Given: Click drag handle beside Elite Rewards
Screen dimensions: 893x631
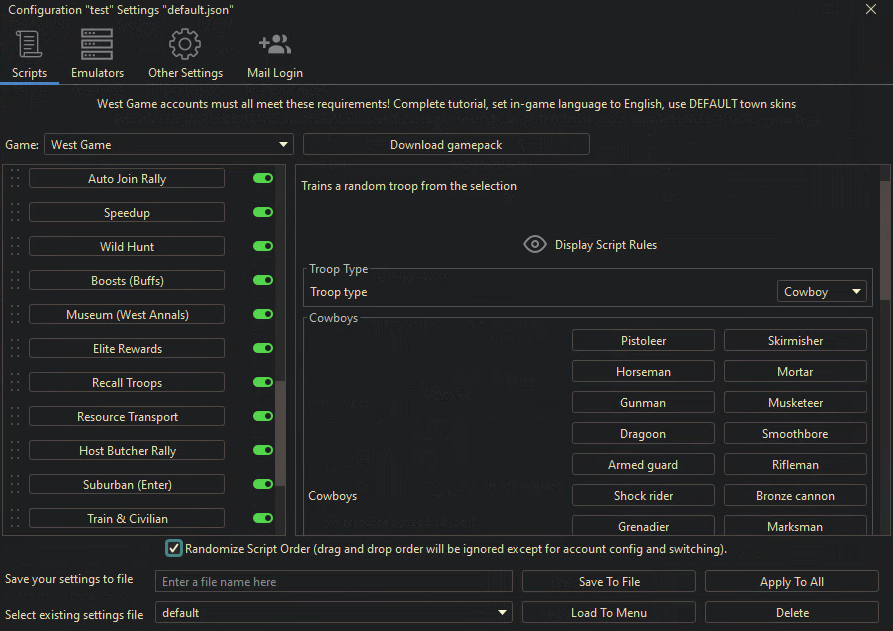Looking at the screenshot, I should 15,349.
